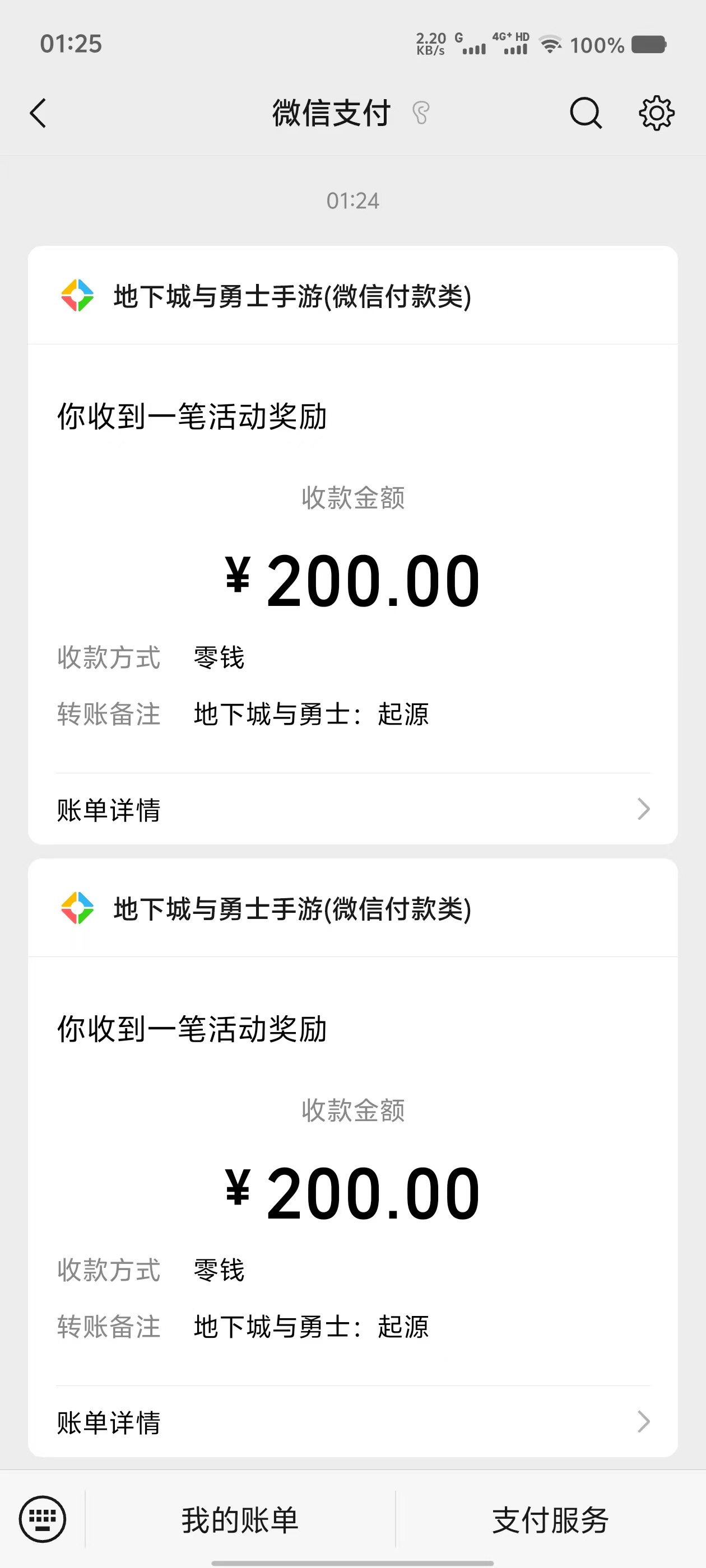
Task: Open settings via the gear icon
Action: coord(656,113)
